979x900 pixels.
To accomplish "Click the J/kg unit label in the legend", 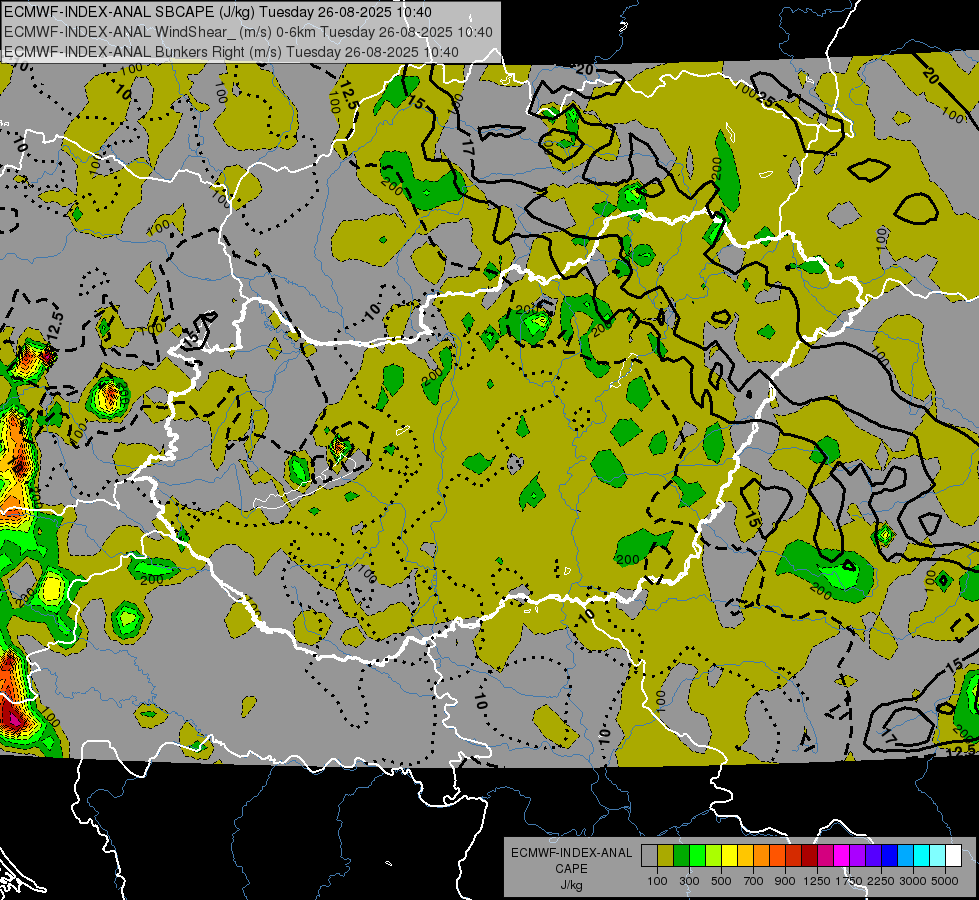I will click(x=572, y=885).
